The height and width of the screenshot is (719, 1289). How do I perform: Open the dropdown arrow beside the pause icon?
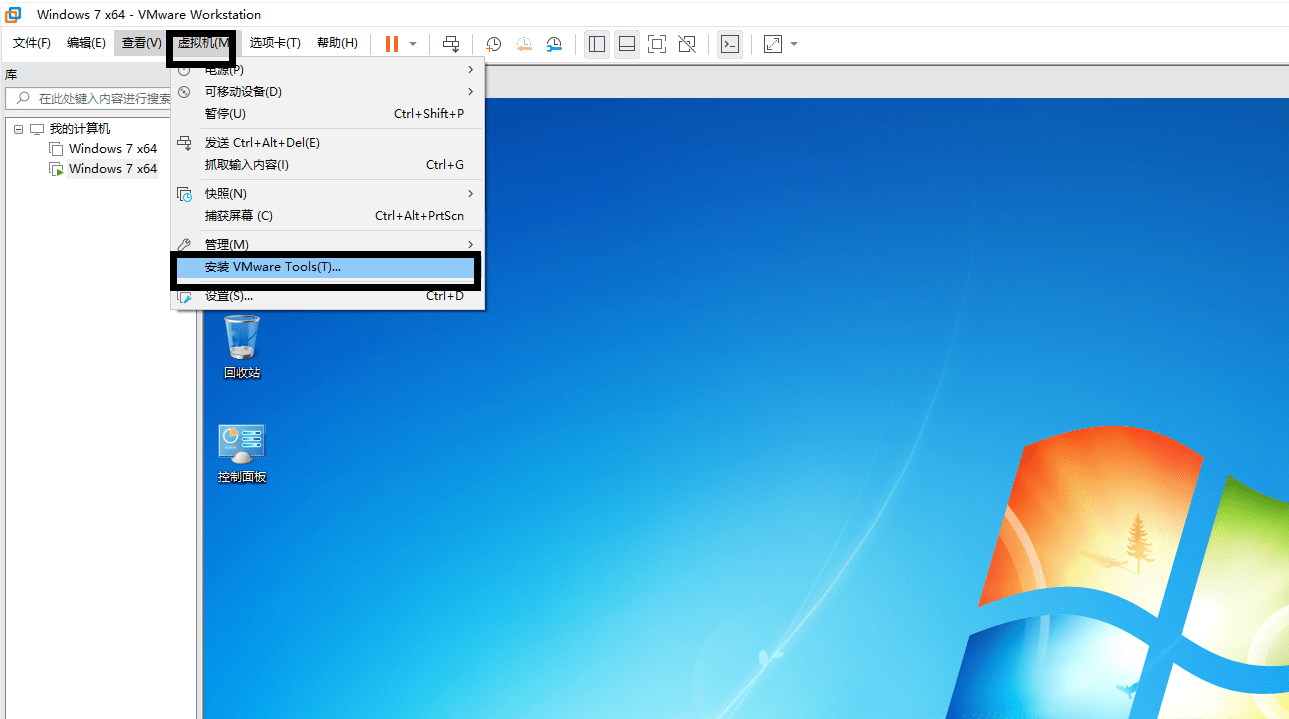click(x=413, y=44)
